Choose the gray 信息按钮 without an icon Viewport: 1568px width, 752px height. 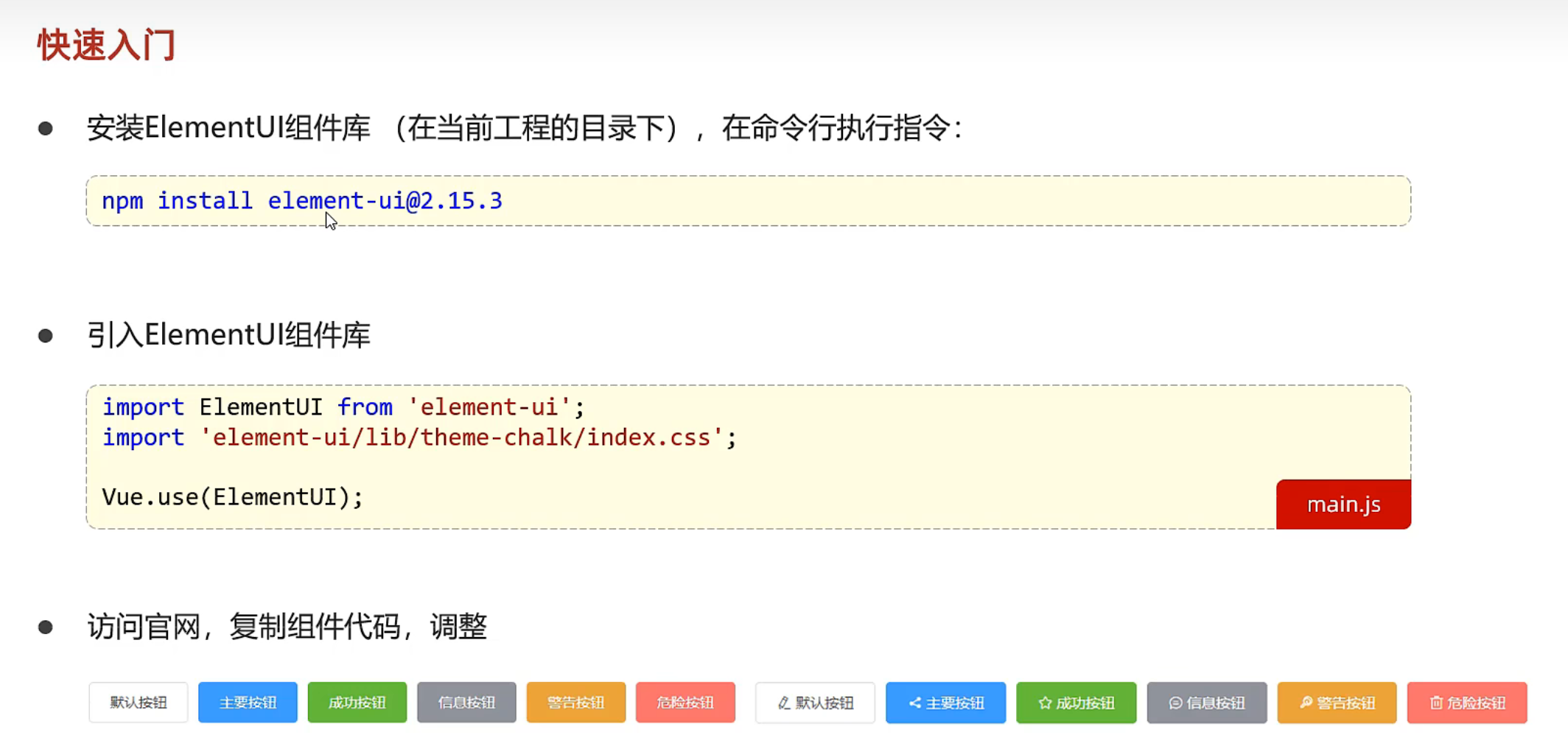pos(466,703)
